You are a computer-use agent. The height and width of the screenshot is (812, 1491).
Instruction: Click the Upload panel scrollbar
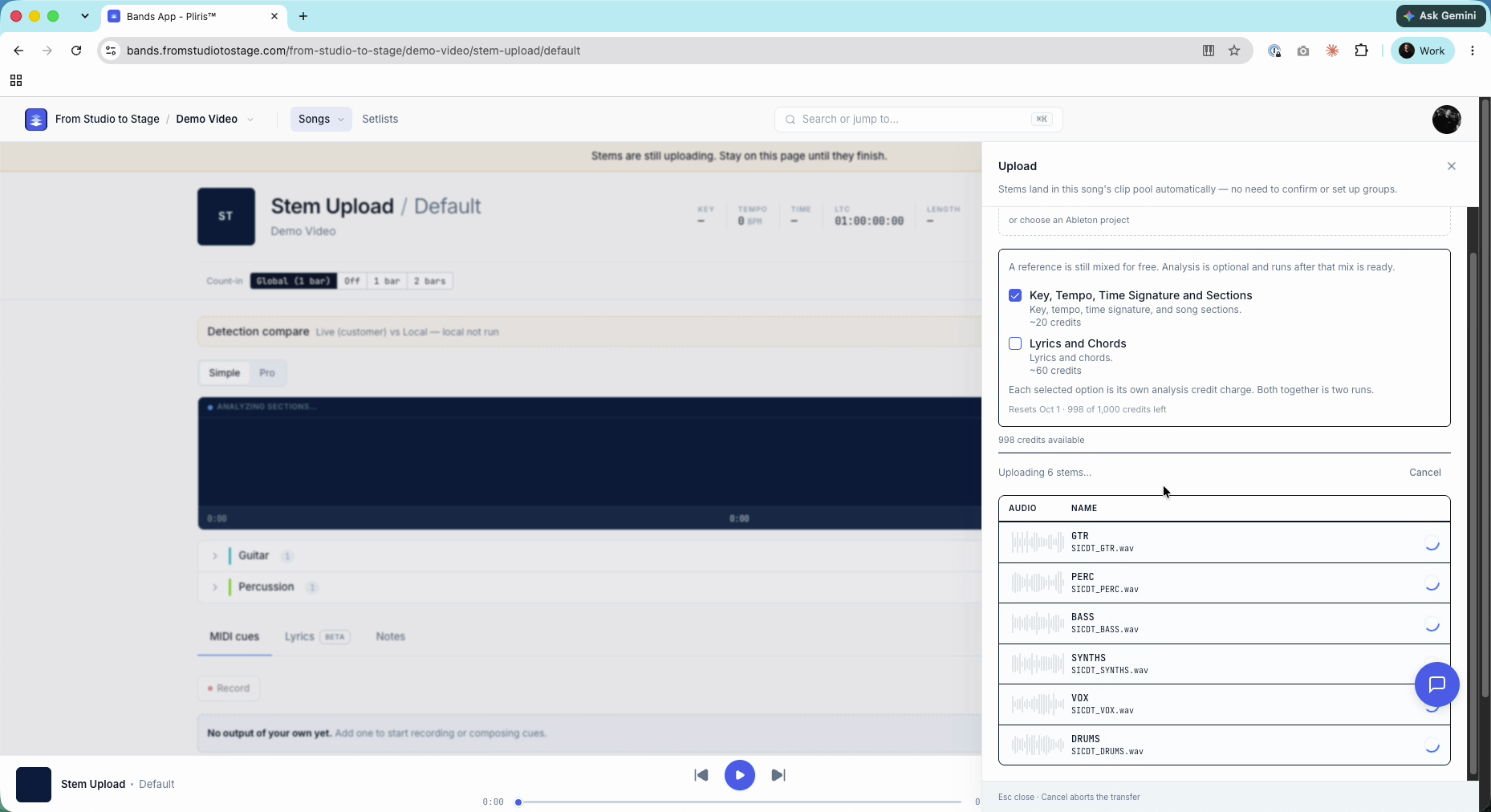[1472, 514]
